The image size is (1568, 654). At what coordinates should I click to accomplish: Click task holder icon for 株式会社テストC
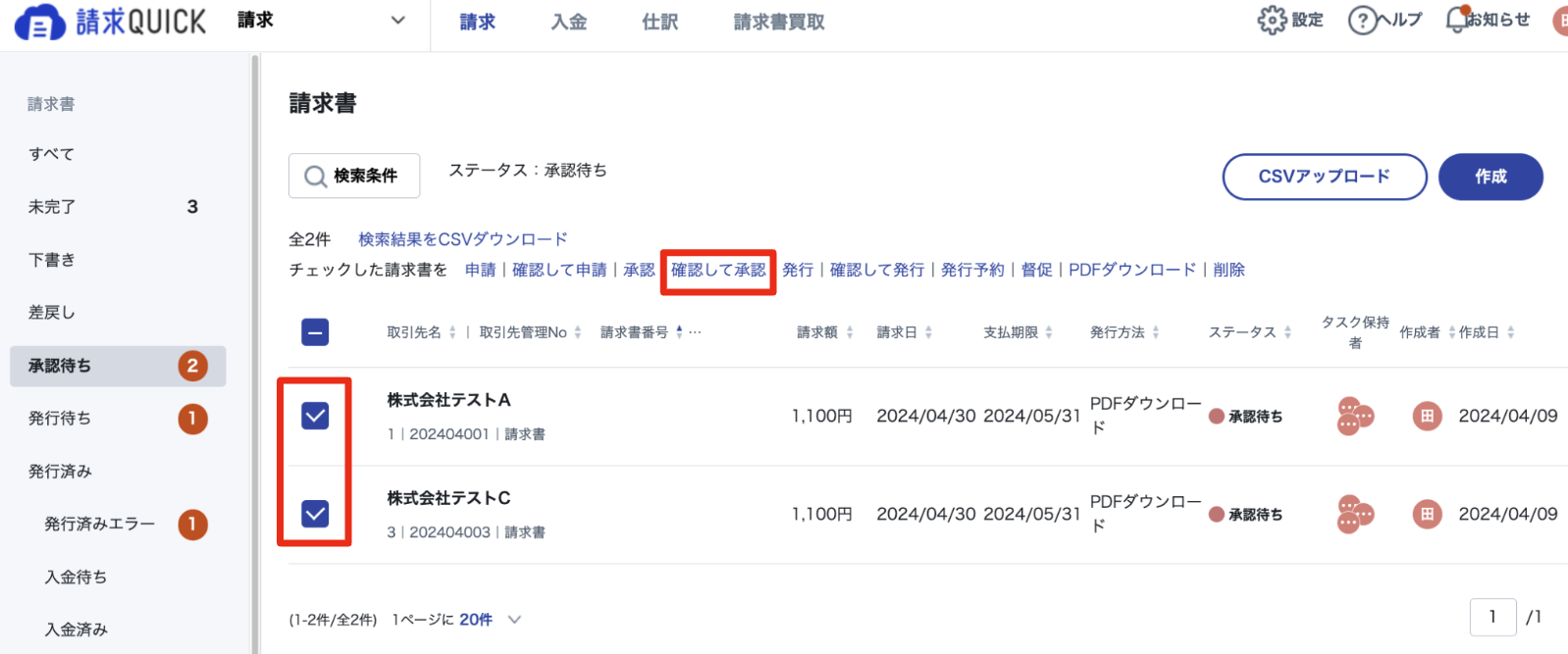pos(1355,514)
